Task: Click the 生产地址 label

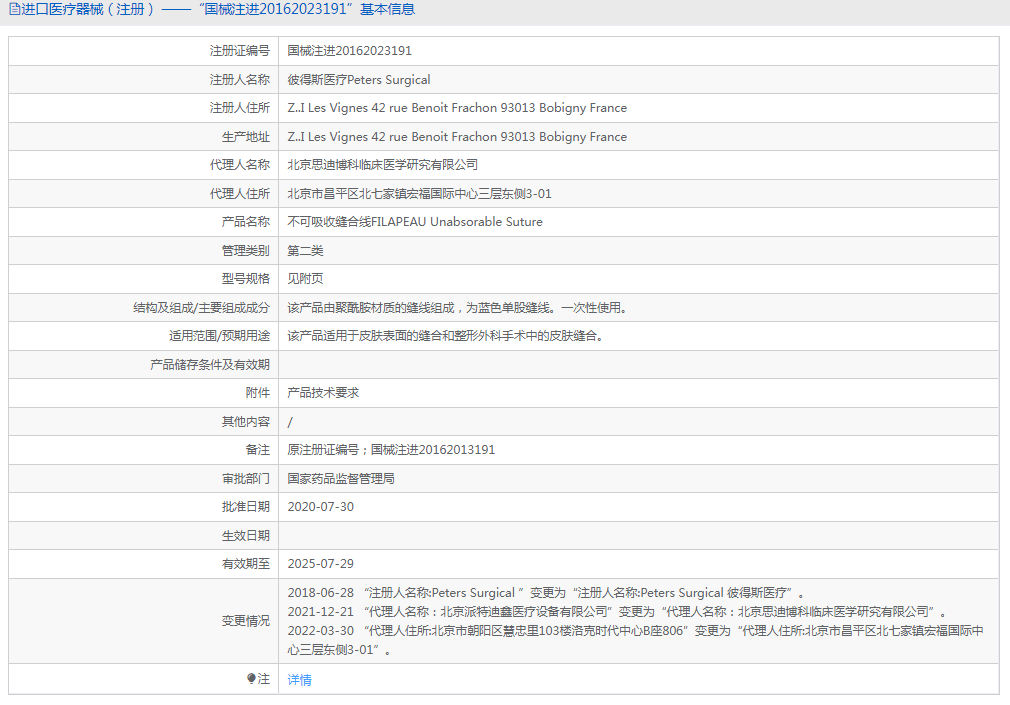Action: [x=245, y=137]
